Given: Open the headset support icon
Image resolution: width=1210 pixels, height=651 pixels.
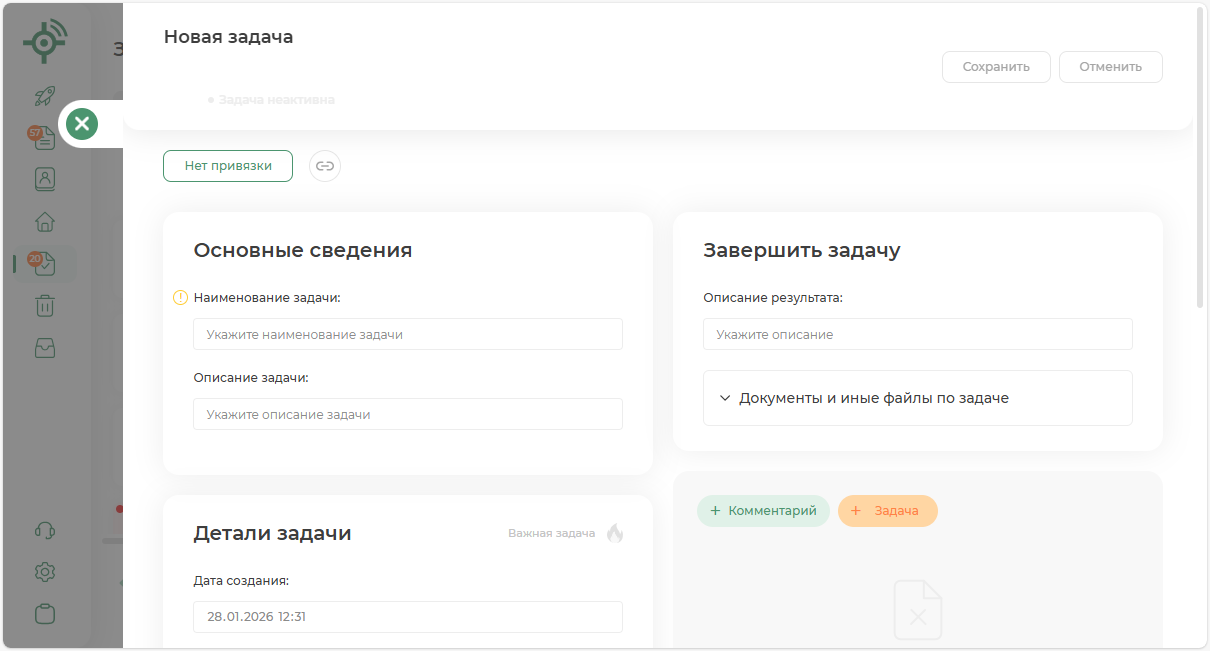Looking at the screenshot, I should pyautogui.click(x=45, y=530).
